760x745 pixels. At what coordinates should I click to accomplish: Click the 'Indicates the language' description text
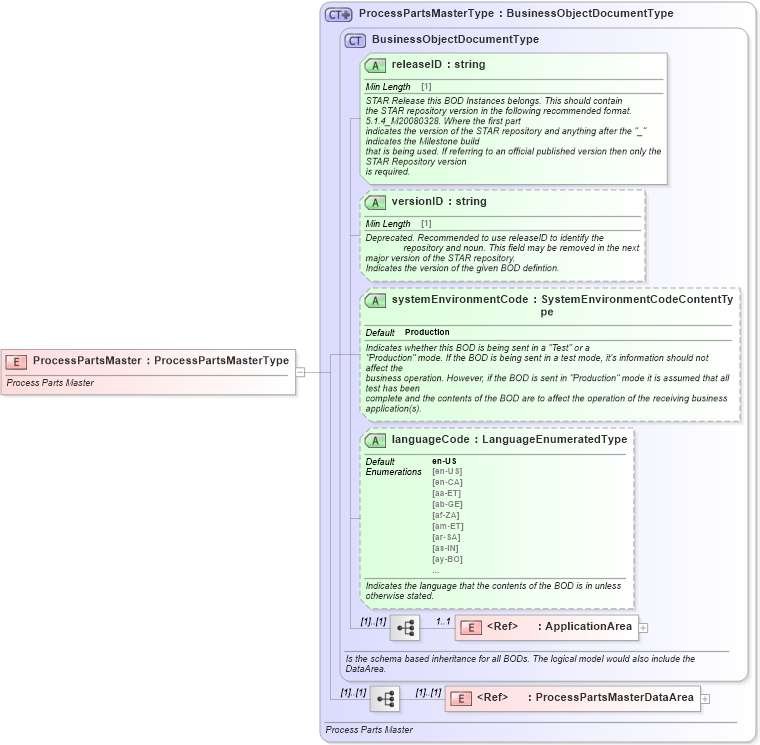[x=493, y=591]
